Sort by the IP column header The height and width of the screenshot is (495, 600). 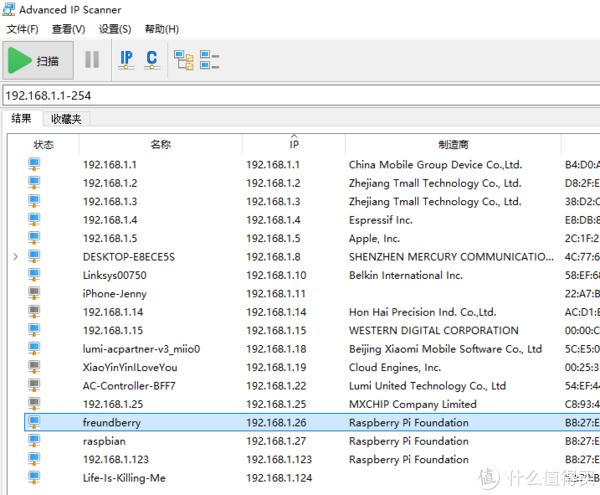294,145
